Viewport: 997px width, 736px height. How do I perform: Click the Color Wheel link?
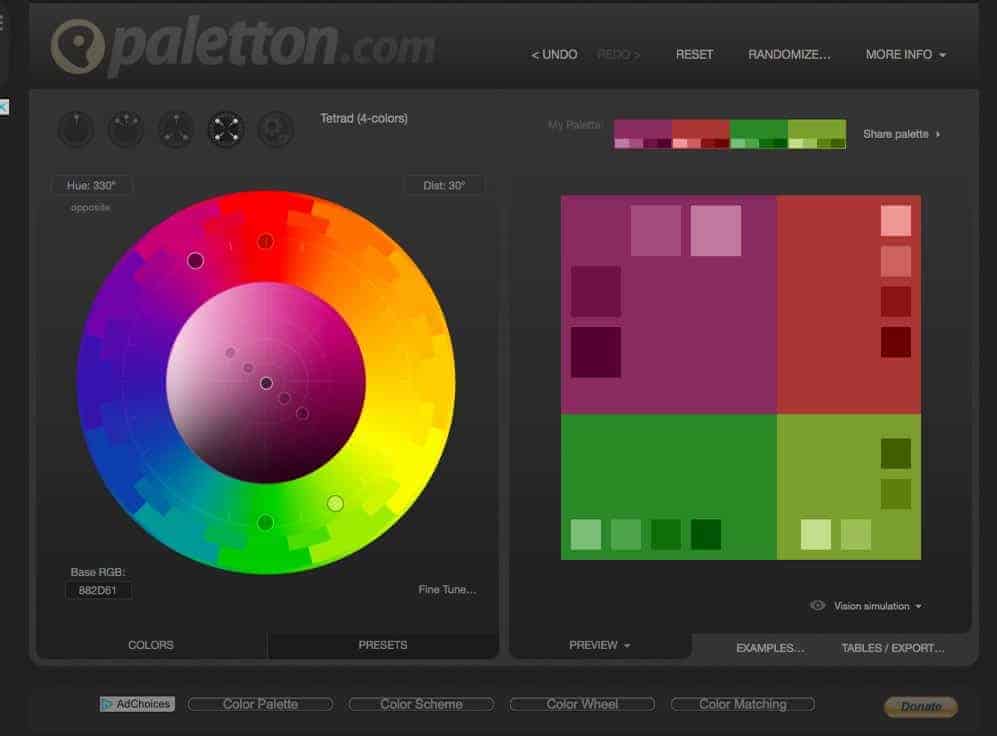tap(582, 704)
